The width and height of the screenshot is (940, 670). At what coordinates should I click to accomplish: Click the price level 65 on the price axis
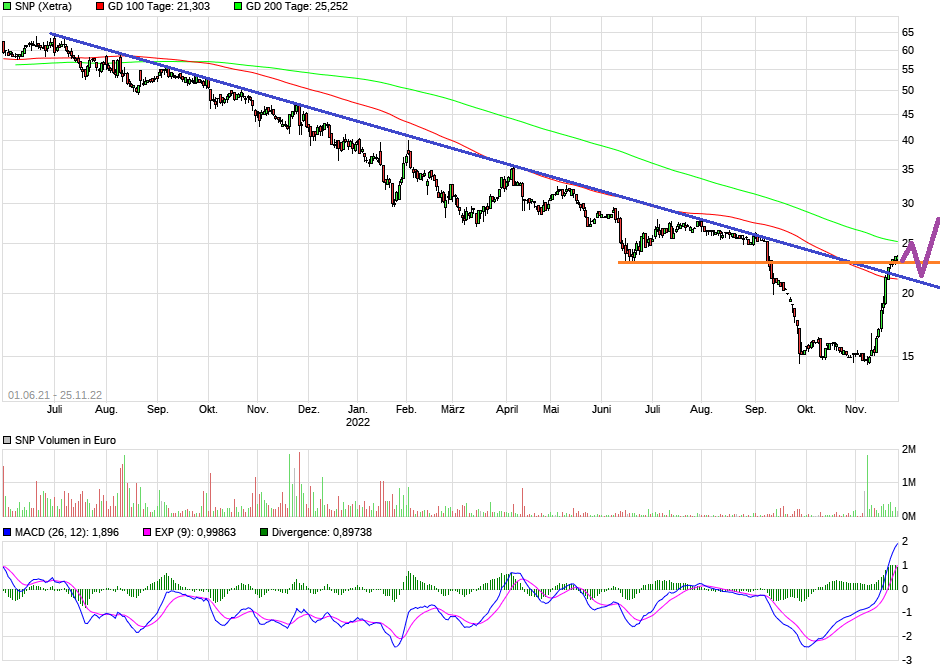tap(908, 33)
